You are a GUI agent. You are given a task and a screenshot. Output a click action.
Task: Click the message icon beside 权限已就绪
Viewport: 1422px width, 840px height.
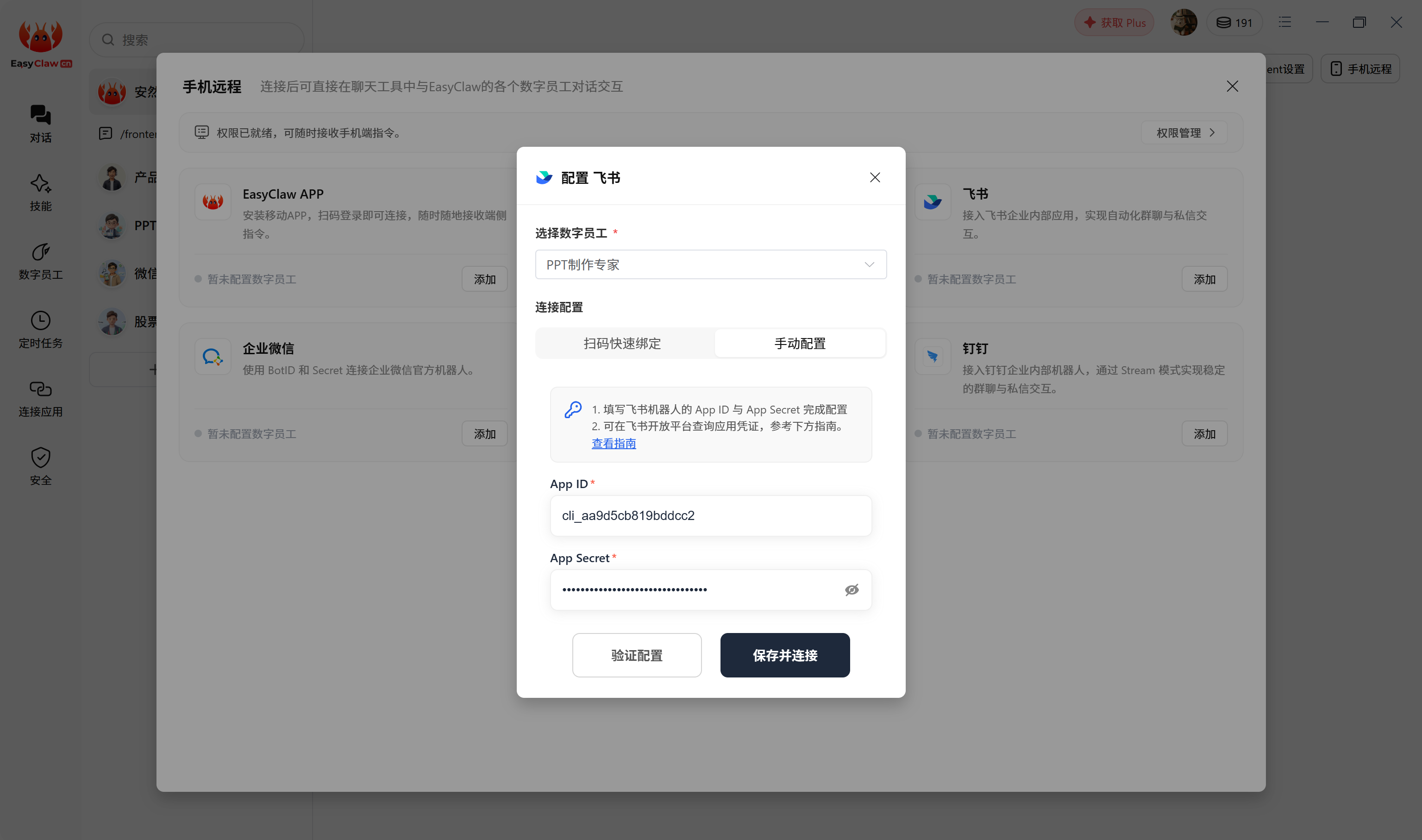click(201, 132)
